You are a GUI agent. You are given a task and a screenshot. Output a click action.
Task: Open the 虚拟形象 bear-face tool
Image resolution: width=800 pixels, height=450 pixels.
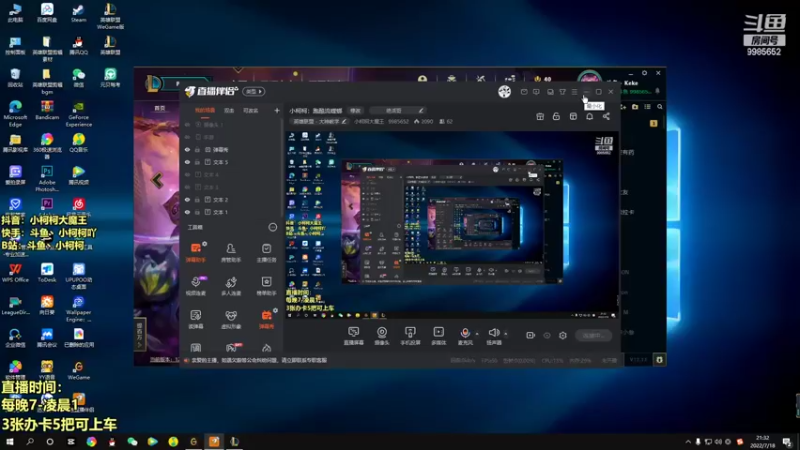tap(231, 319)
